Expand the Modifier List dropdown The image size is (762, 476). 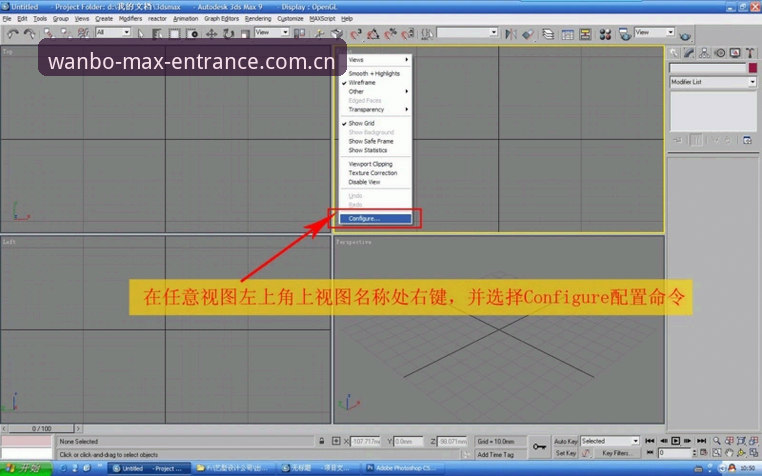(x=713, y=82)
